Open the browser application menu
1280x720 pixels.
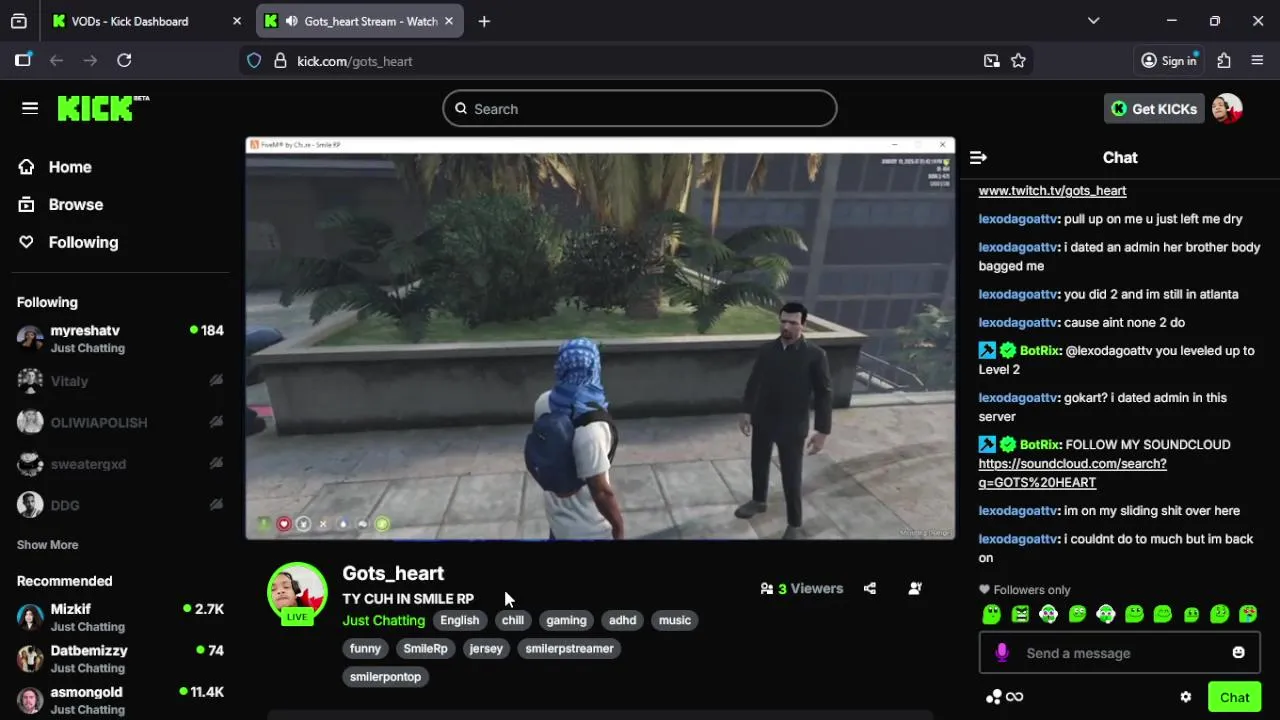click(1257, 61)
